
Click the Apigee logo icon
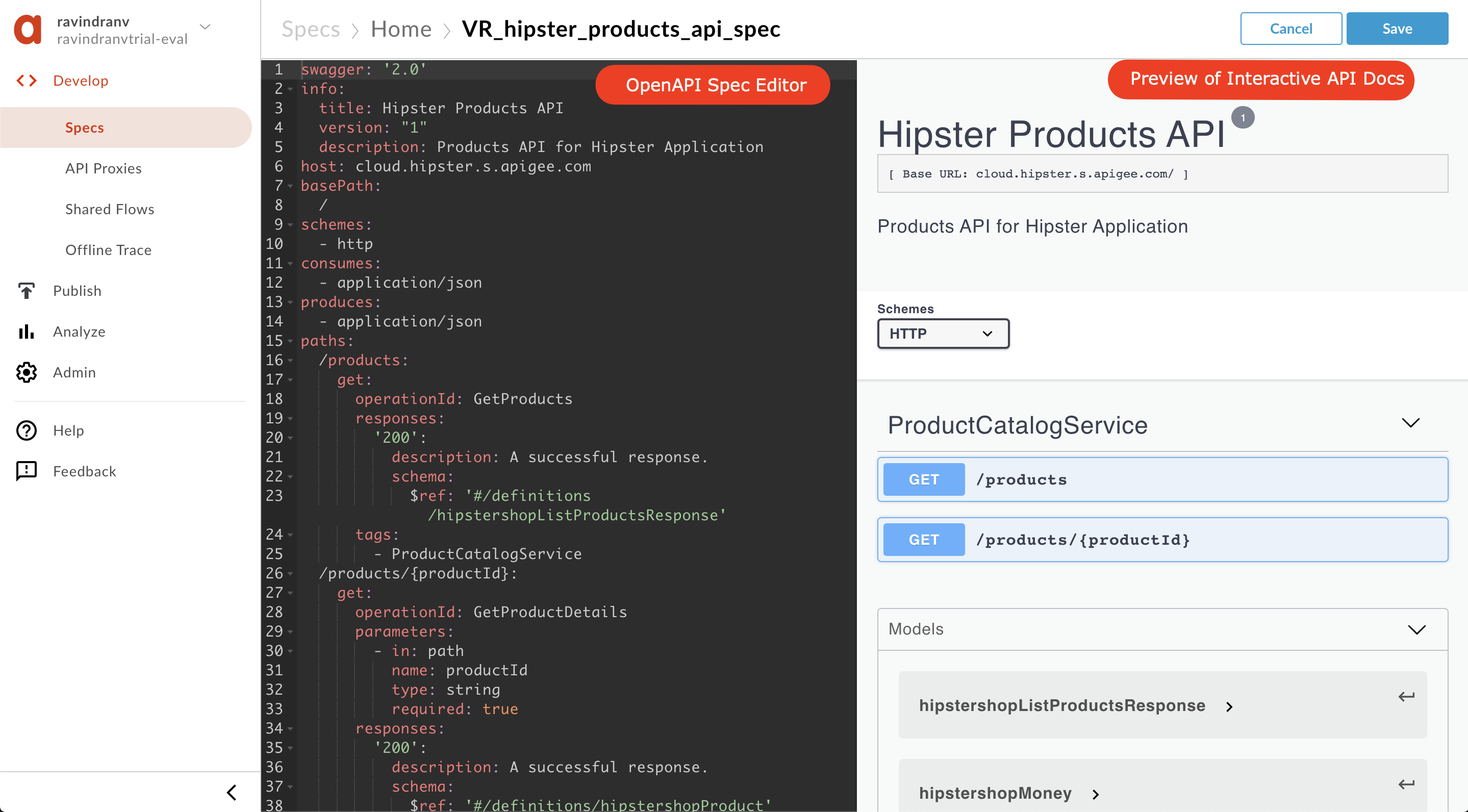pyautogui.click(x=28, y=30)
